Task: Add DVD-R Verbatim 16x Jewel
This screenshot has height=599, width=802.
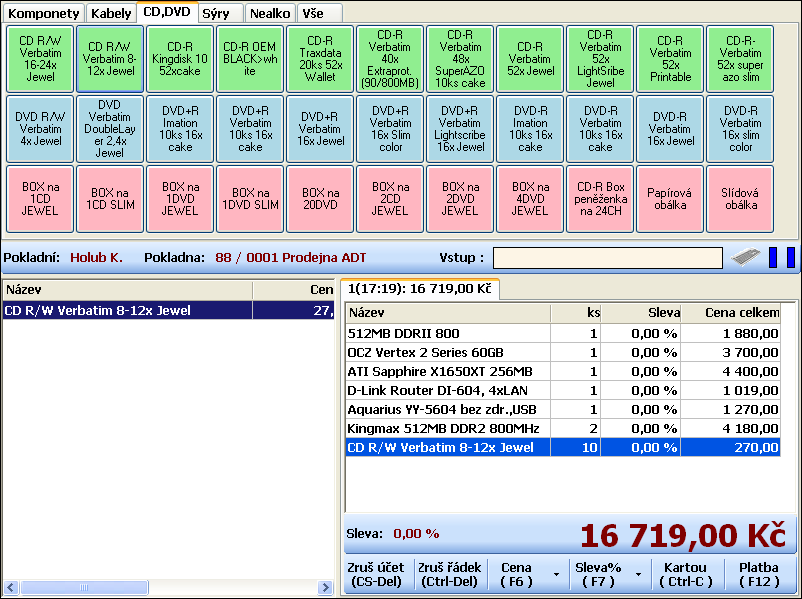Action: coord(670,129)
